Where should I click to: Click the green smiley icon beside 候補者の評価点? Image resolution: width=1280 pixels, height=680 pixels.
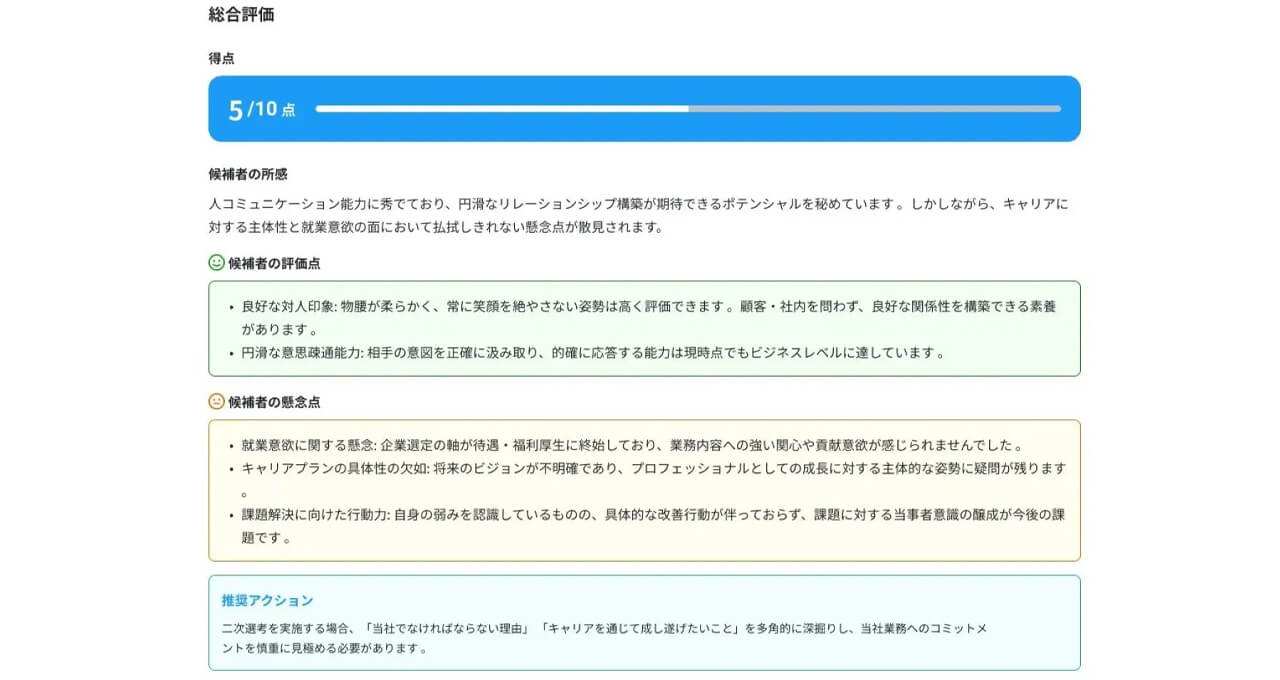pyautogui.click(x=214, y=263)
